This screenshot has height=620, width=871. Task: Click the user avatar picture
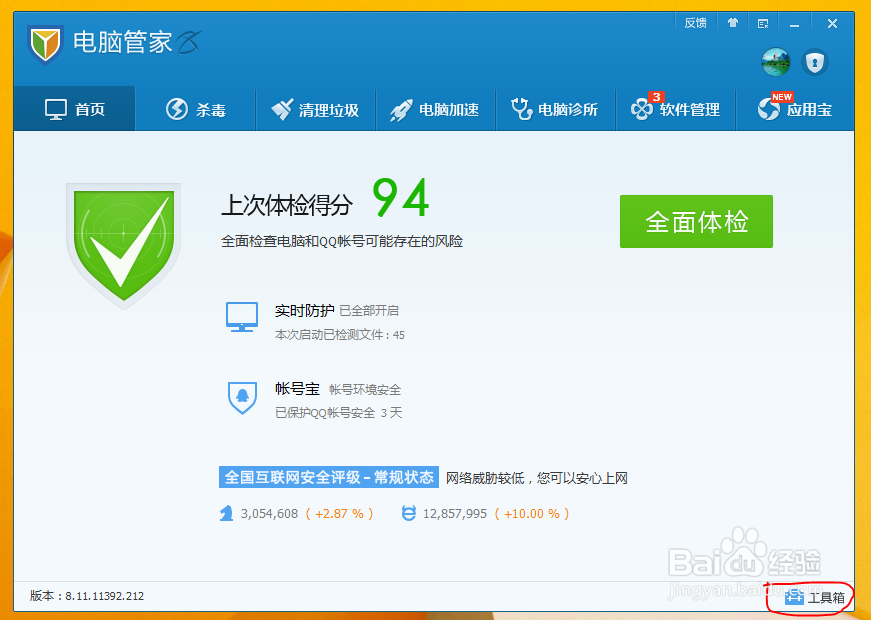tap(775, 62)
